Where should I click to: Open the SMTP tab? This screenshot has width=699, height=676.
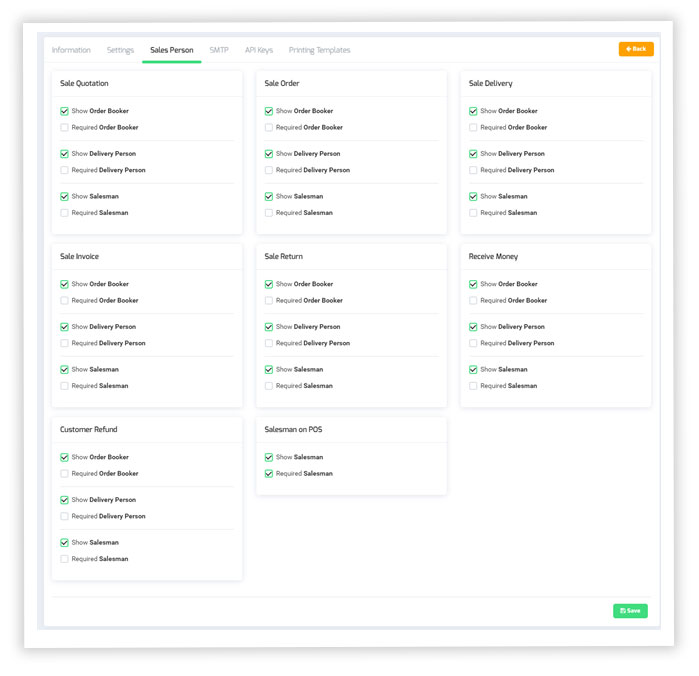tap(219, 50)
